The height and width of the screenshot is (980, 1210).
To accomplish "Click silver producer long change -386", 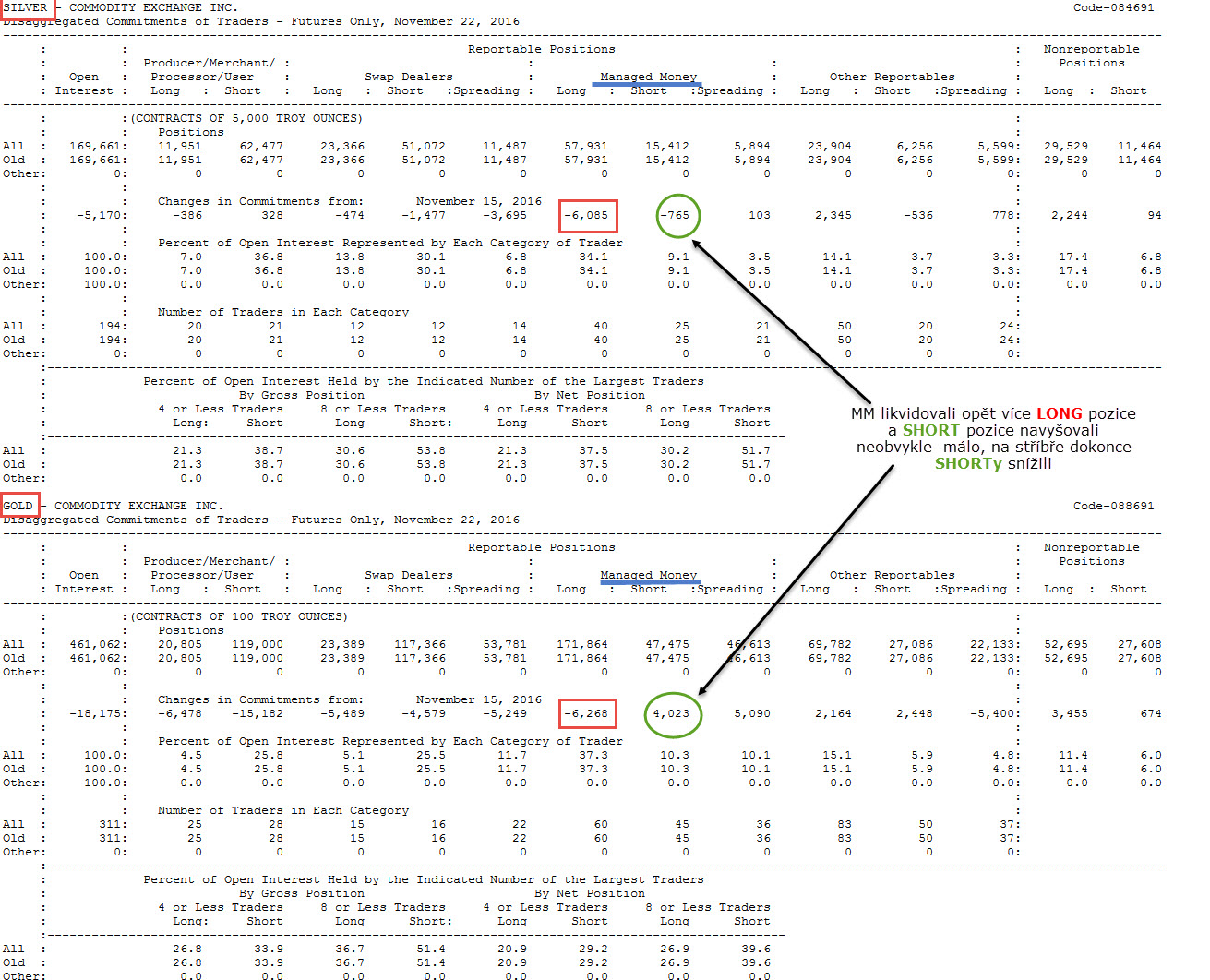I will click(x=186, y=215).
